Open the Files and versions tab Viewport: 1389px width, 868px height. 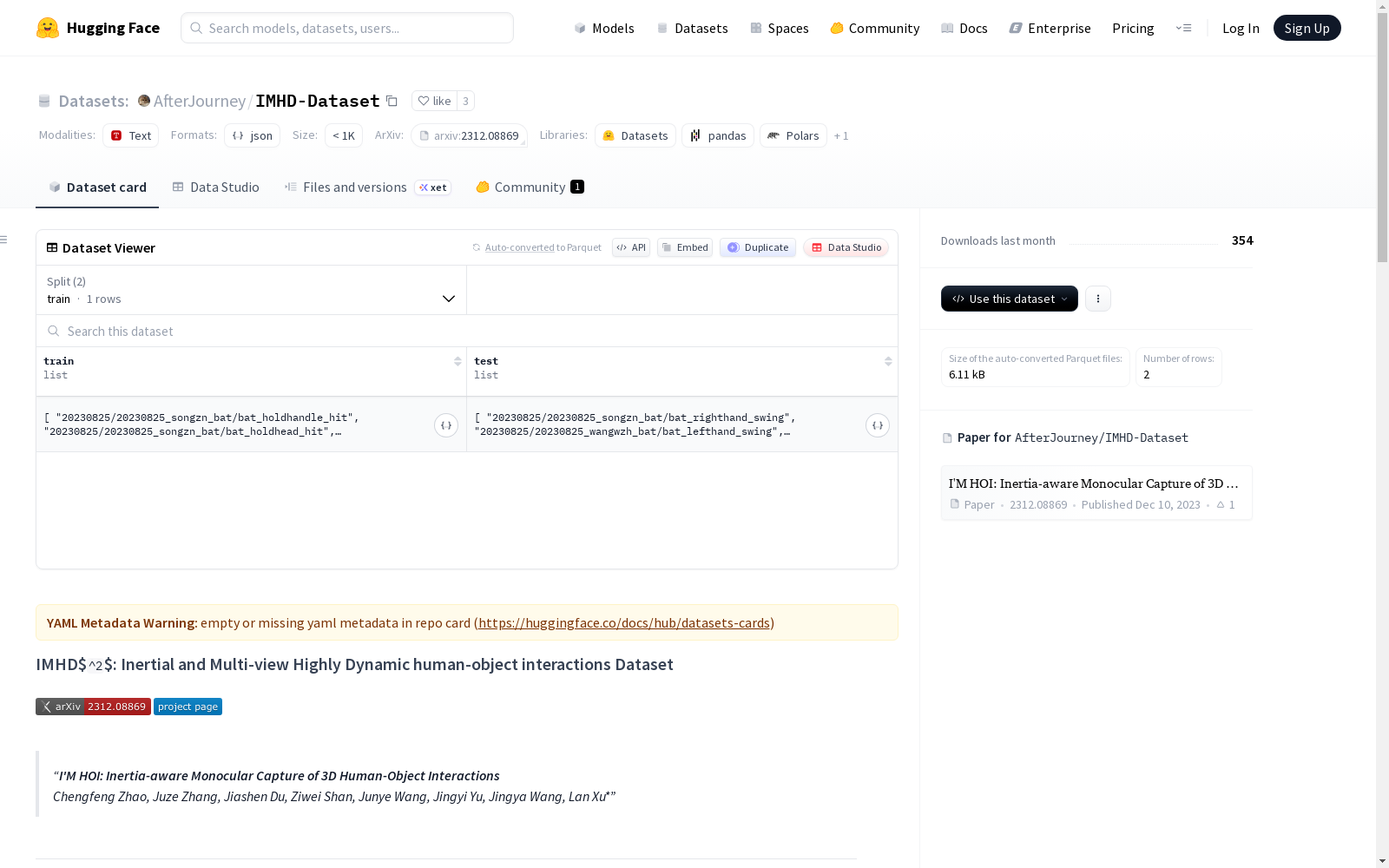point(367,187)
